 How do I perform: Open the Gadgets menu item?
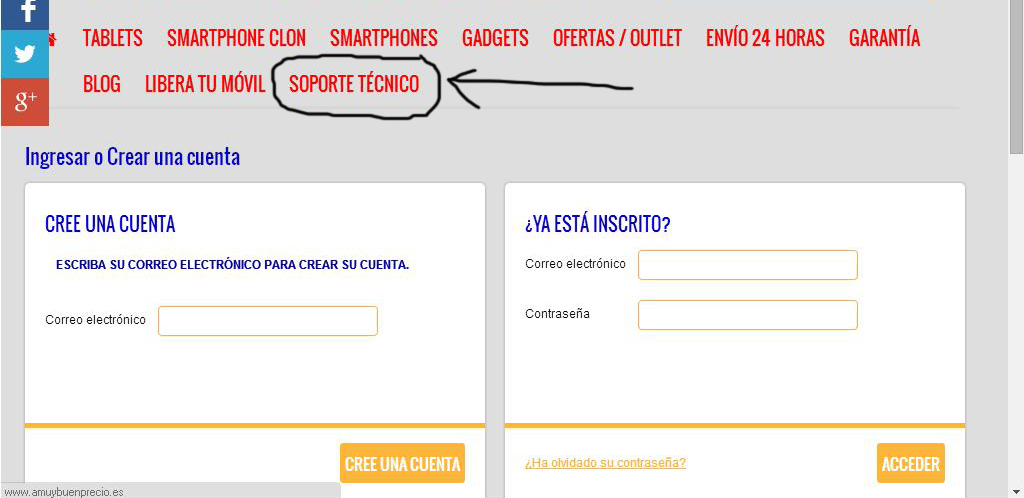coord(495,38)
